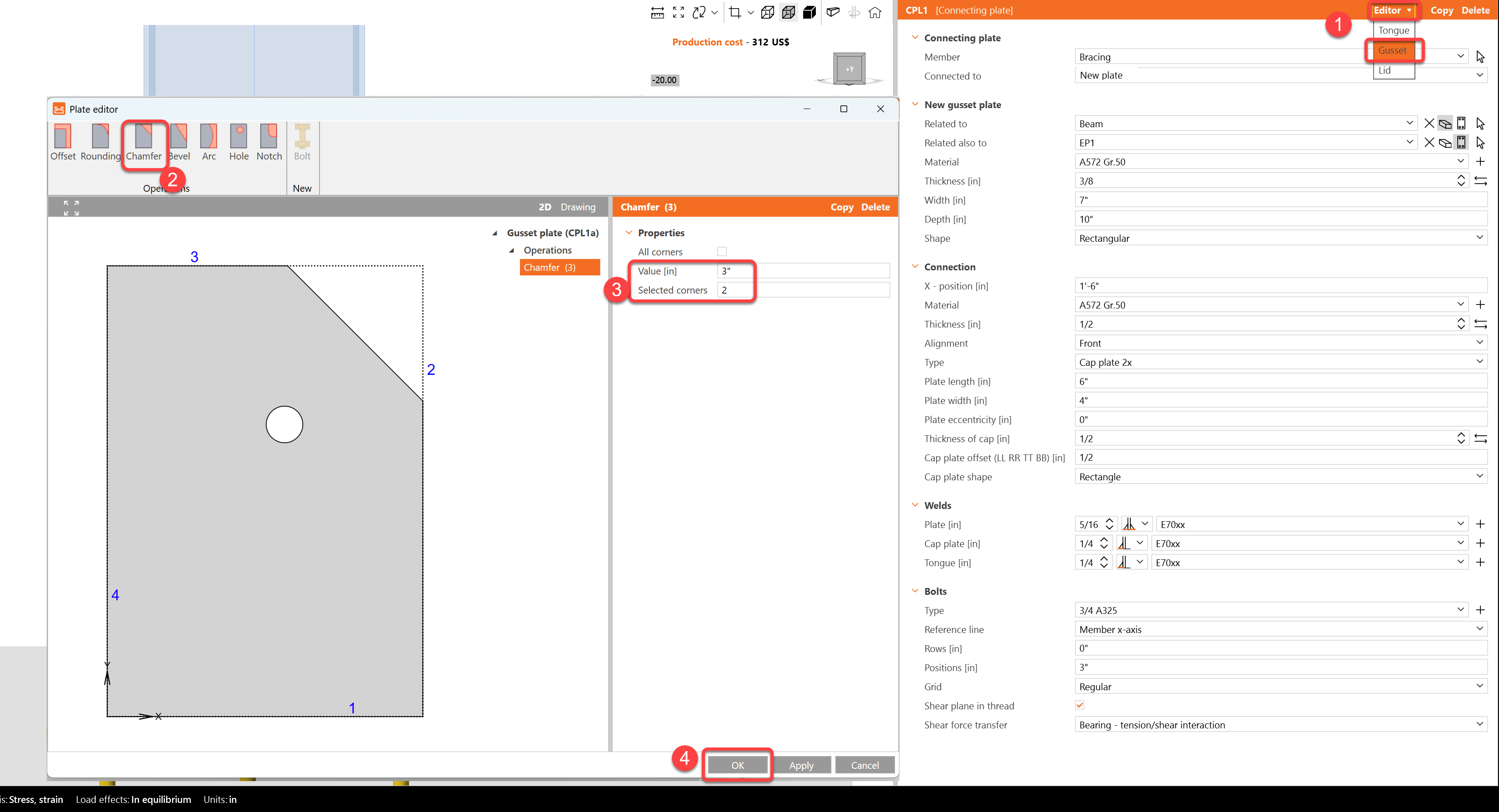The image size is (1499, 812).
Task: Click Delete in CPL1 header
Action: tap(1476, 10)
